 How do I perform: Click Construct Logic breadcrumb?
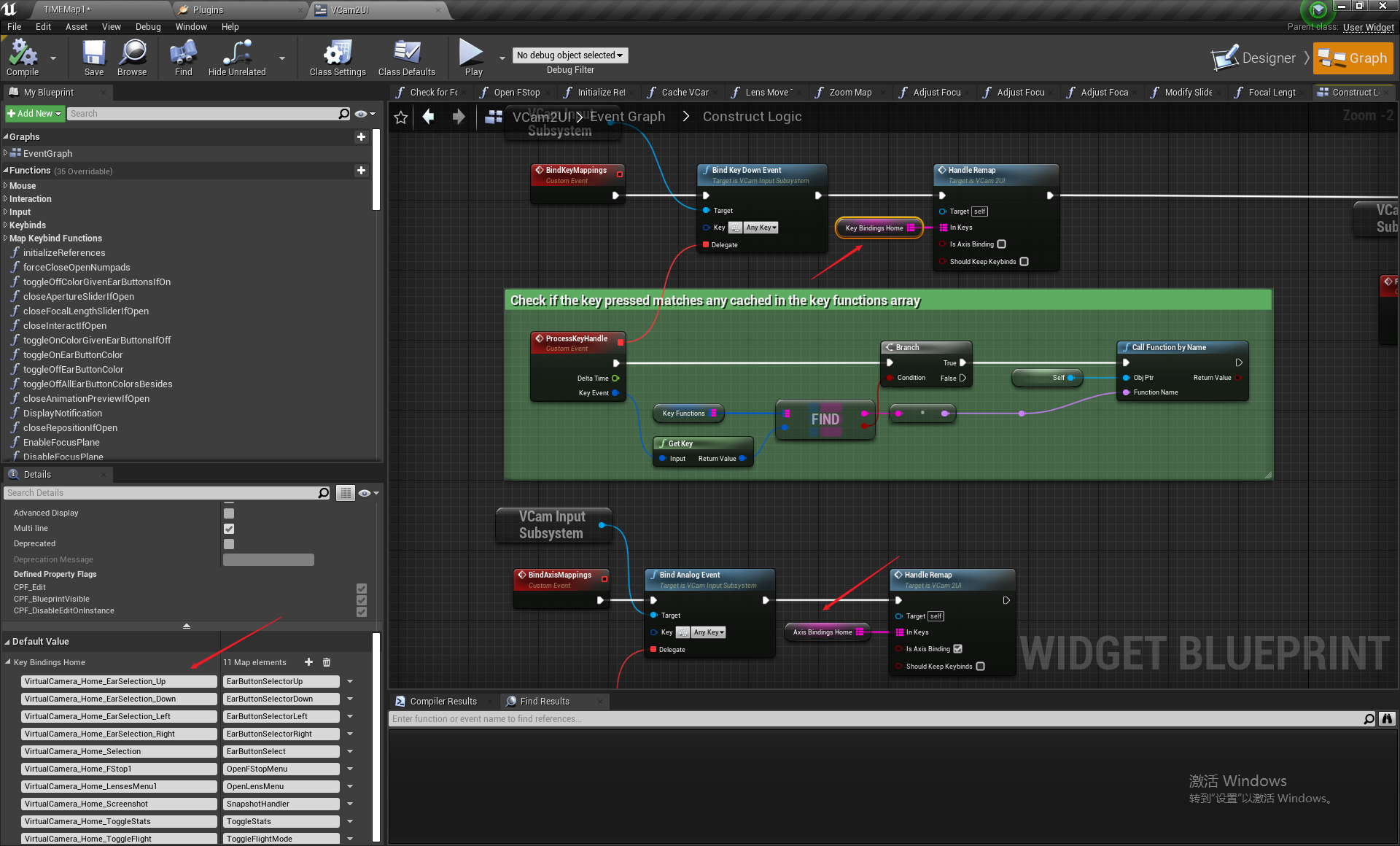point(752,117)
